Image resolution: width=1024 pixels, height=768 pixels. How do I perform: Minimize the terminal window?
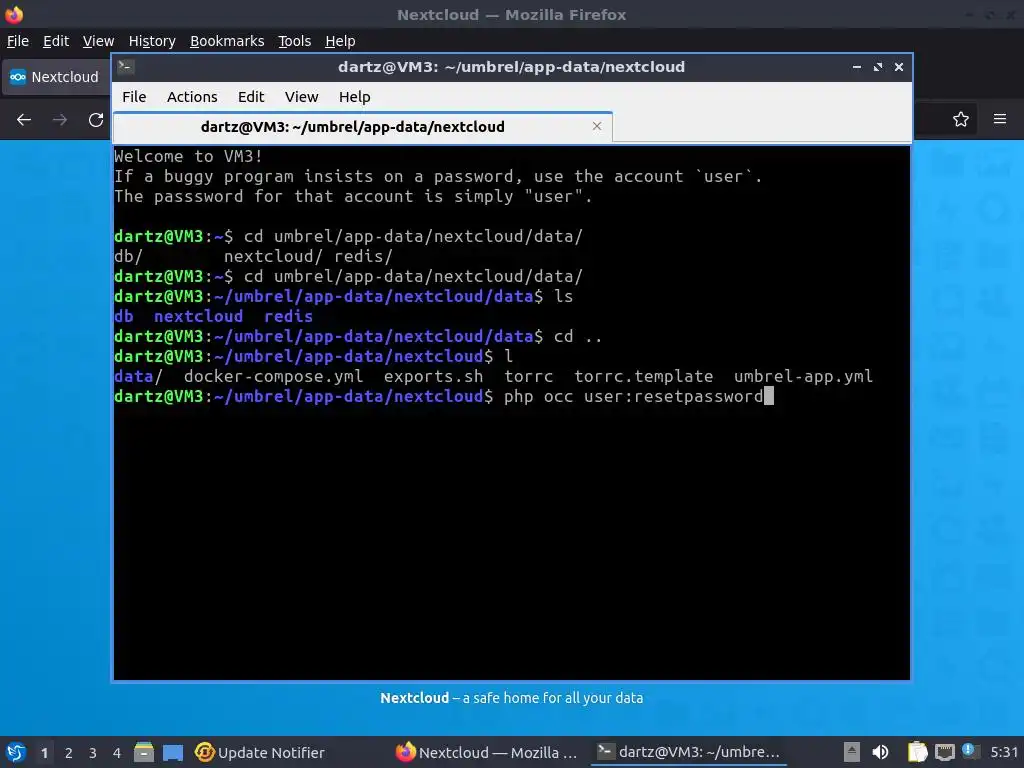(856, 67)
